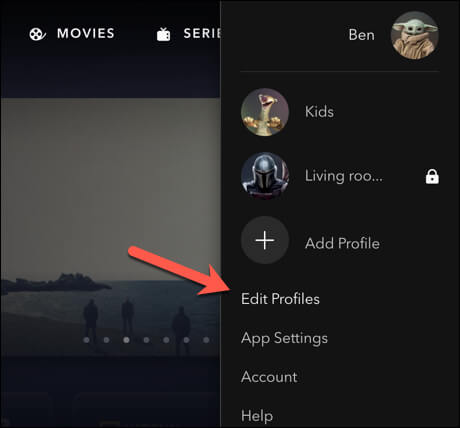Go to Account menu entry
Screen dimensions: 460x428
click(269, 377)
